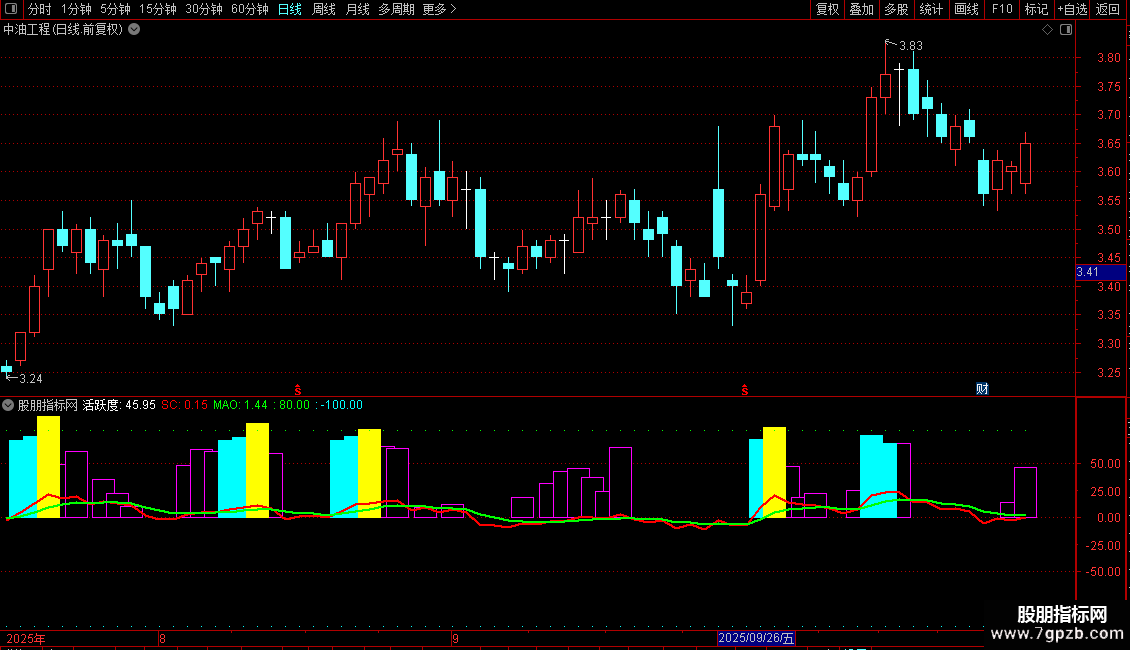The width and height of the screenshot is (1130, 650).
Task: Click the highlighted 3.41 price tag
Action: 1100,272
